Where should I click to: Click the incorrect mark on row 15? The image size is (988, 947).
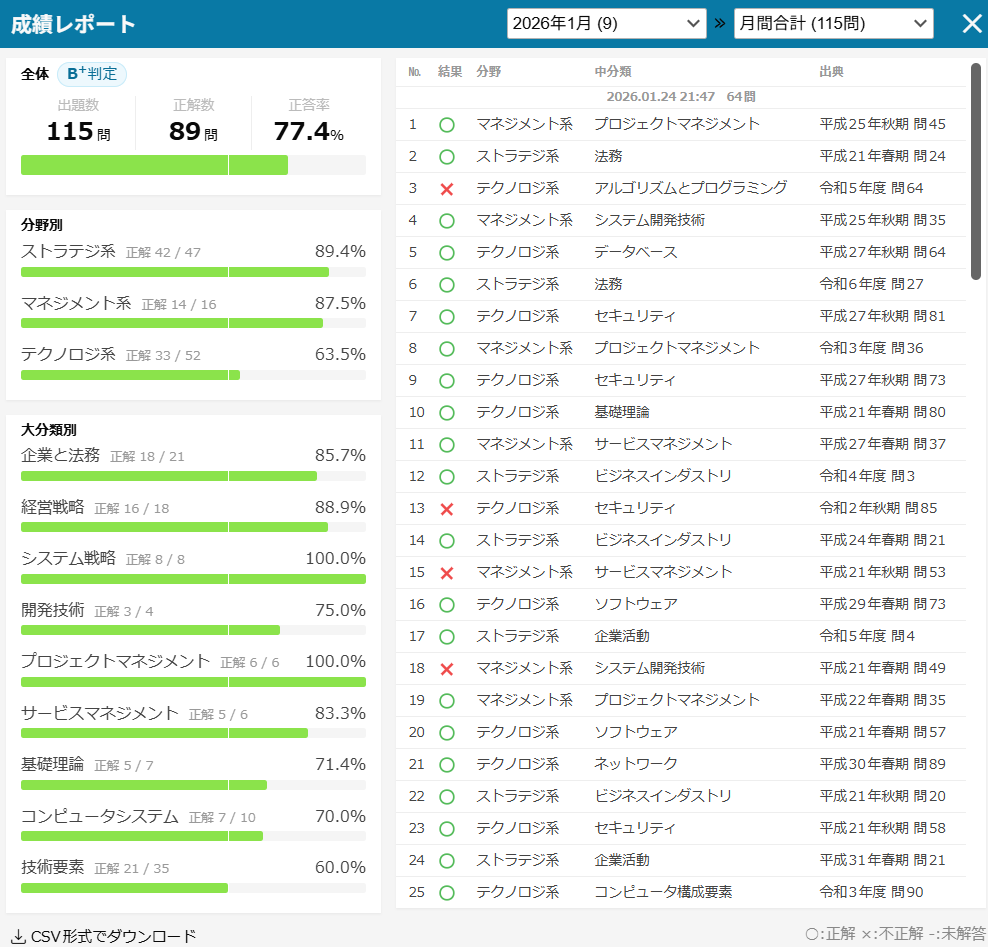[x=447, y=573]
